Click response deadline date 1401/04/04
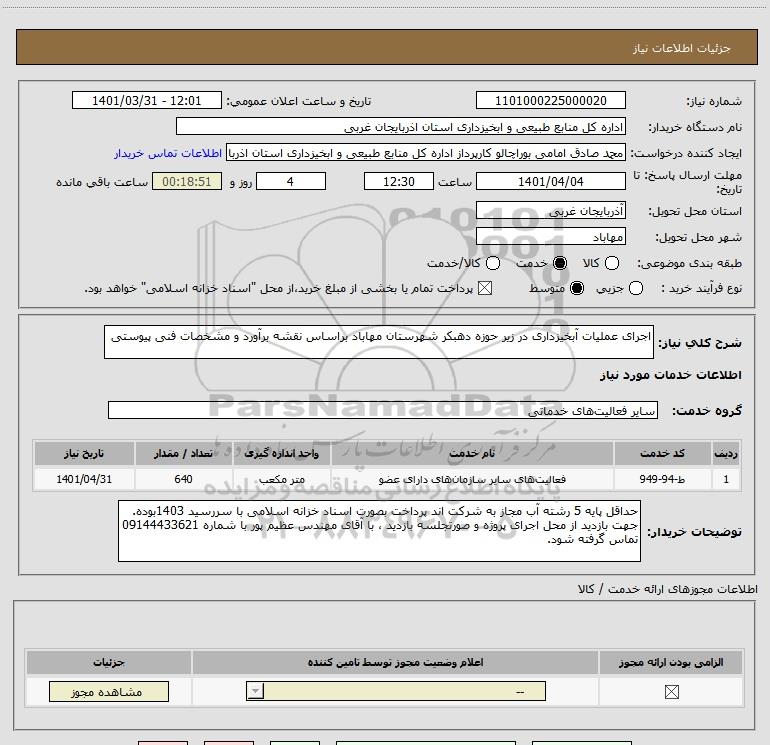Viewport: 770px width, 745px height. point(550,181)
